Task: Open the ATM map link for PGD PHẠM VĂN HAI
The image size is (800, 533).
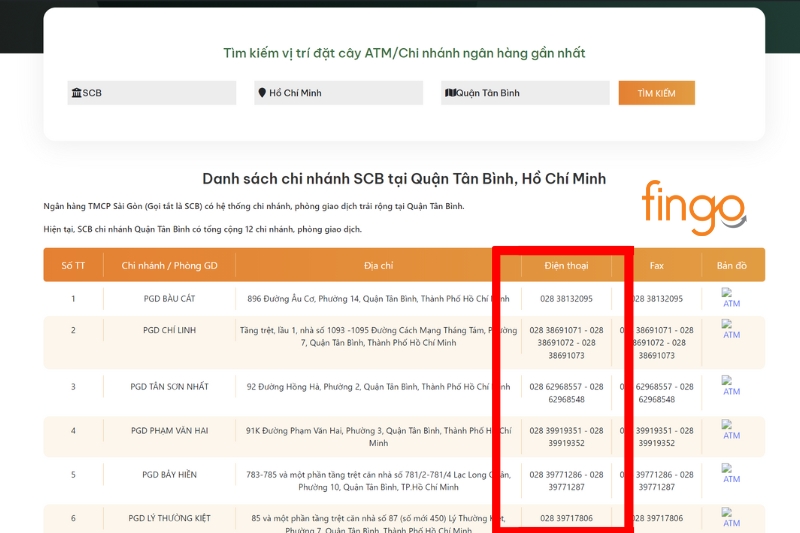Action: [x=731, y=430]
